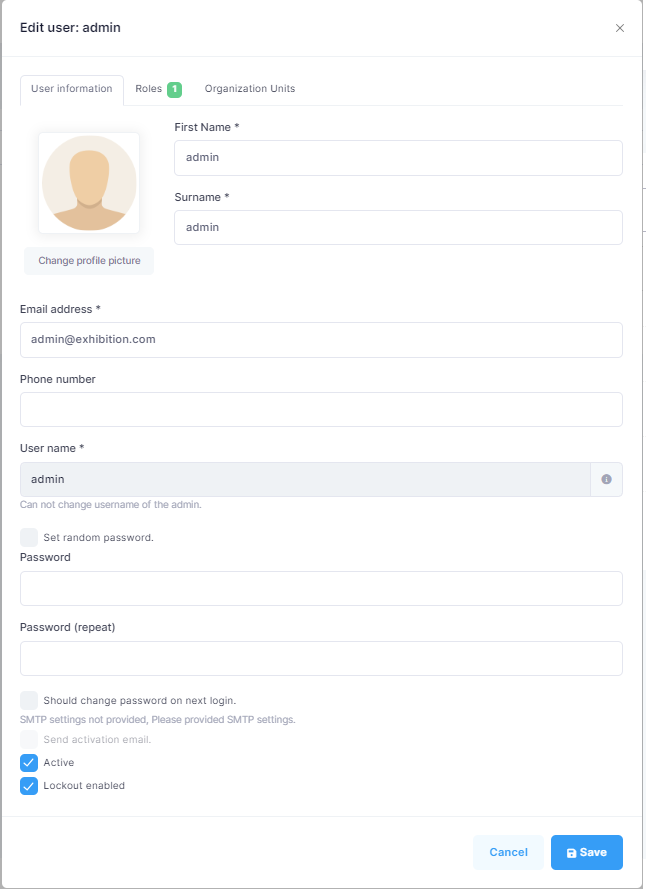Click the username info icon
This screenshot has height=894, width=646.
pos(606,480)
